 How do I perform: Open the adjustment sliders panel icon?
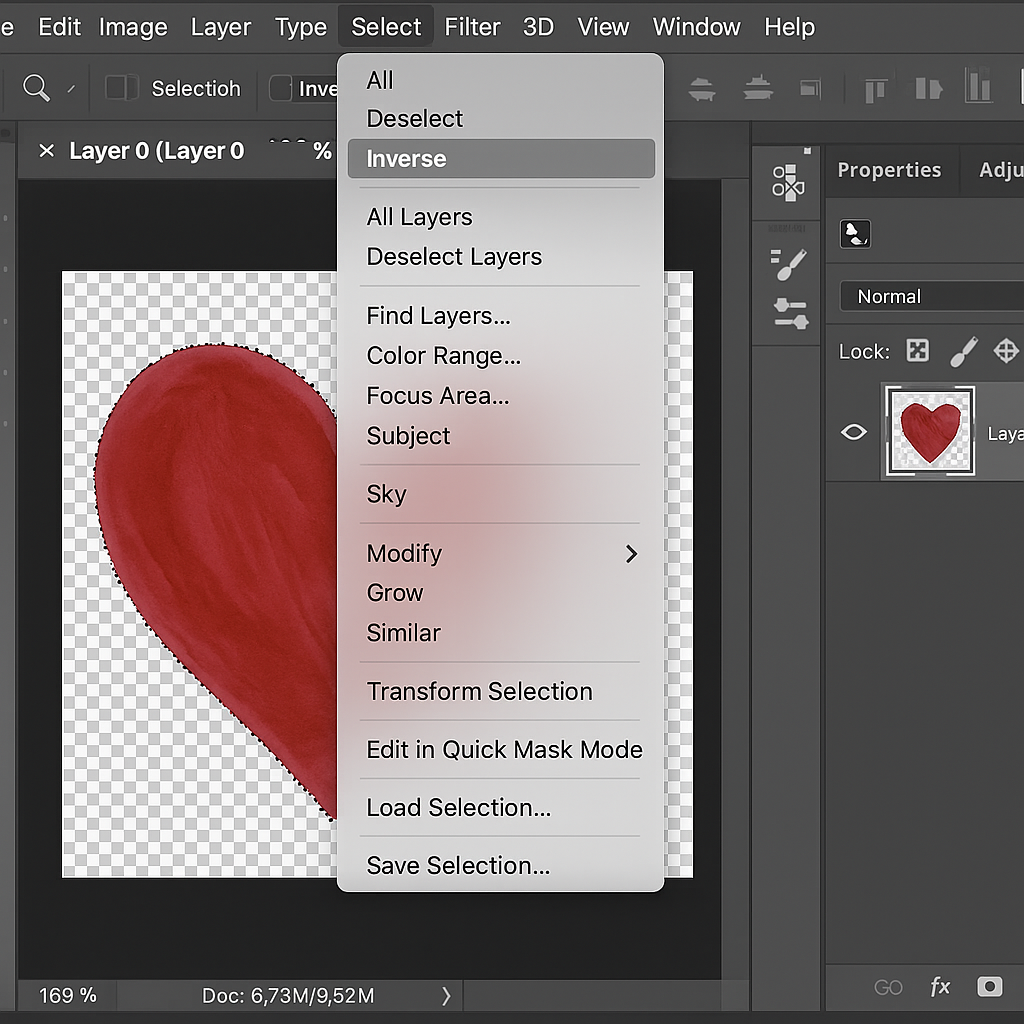point(789,314)
